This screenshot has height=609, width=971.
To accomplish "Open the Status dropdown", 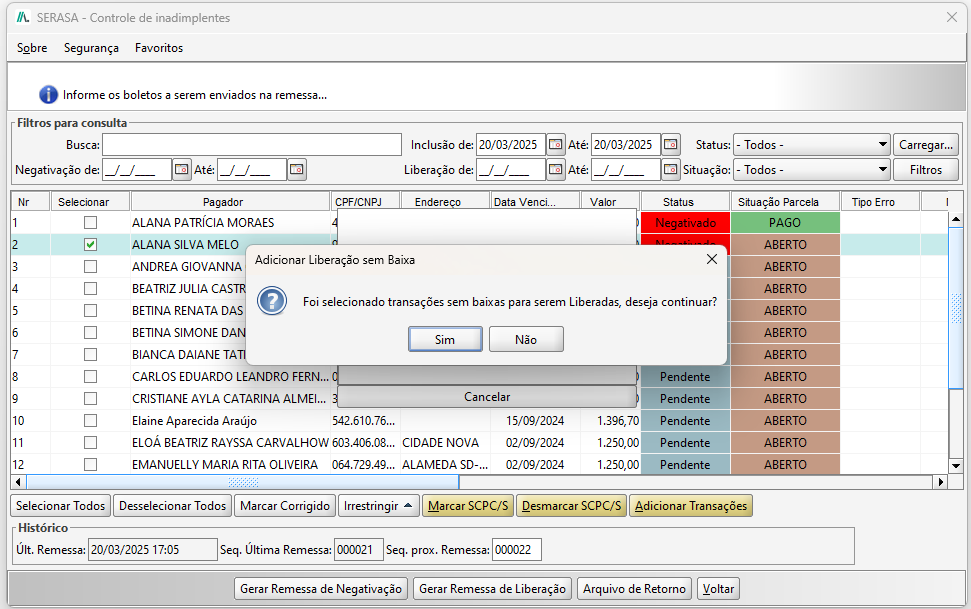I will (x=812, y=145).
